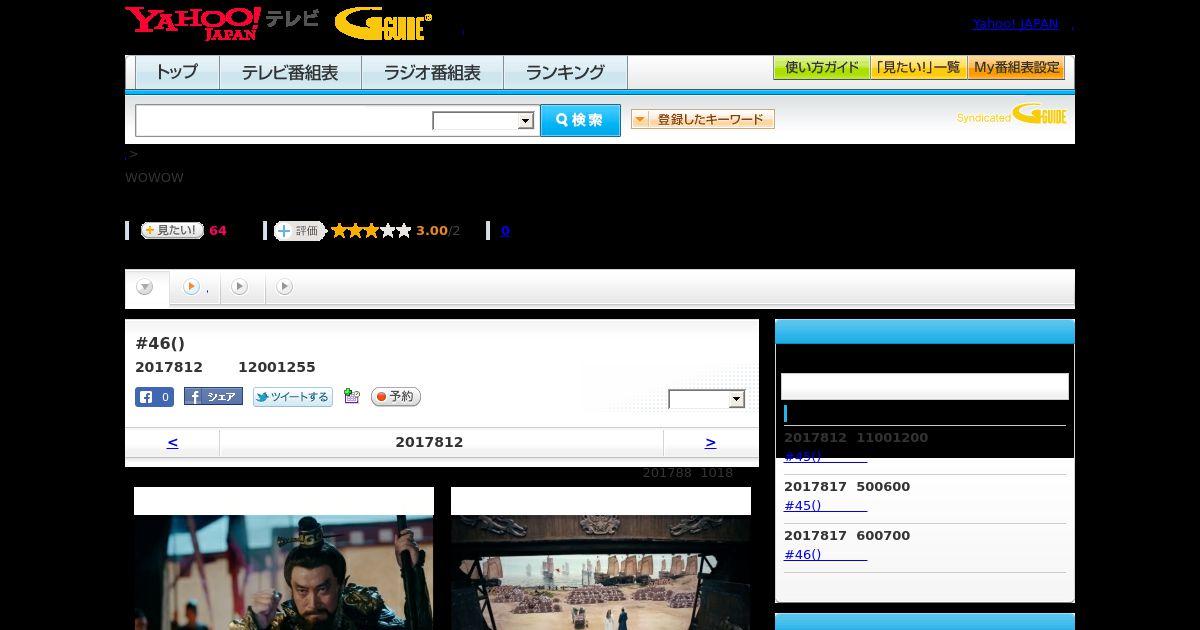
Task: Schedule recording with the 予約 button
Action: pyautogui.click(x=395, y=397)
